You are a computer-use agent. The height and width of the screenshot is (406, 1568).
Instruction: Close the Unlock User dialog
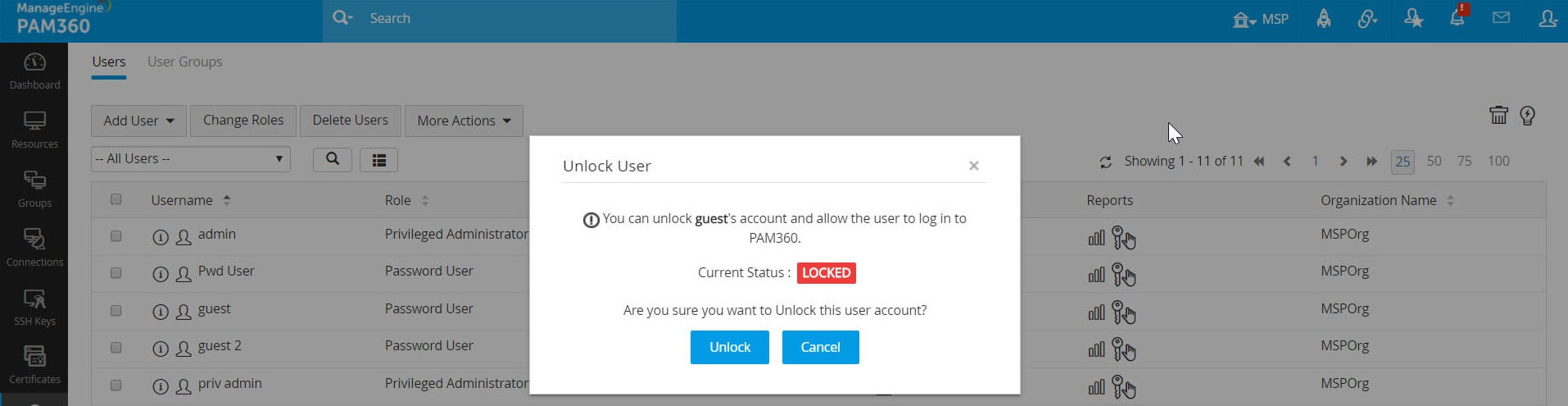(x=973, y=166)
